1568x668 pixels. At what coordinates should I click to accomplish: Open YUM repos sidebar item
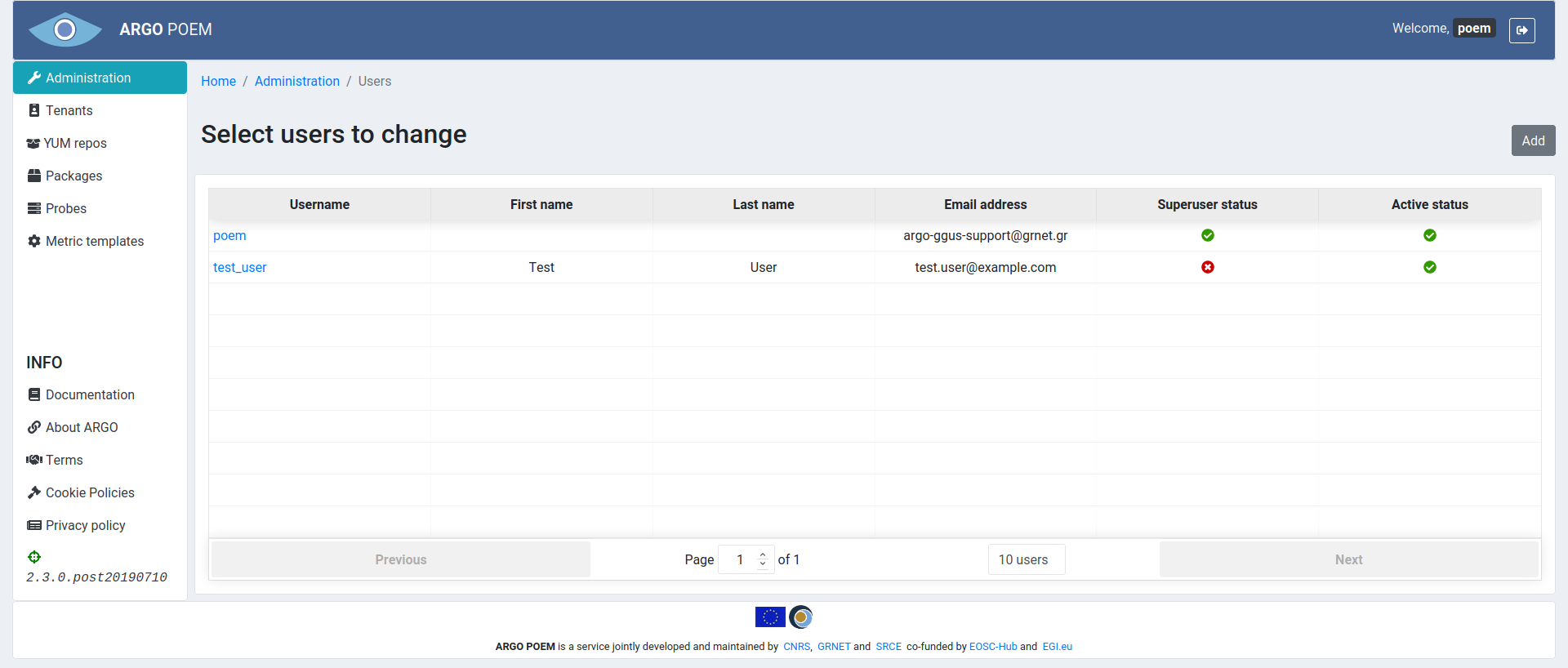coord(74,143)
